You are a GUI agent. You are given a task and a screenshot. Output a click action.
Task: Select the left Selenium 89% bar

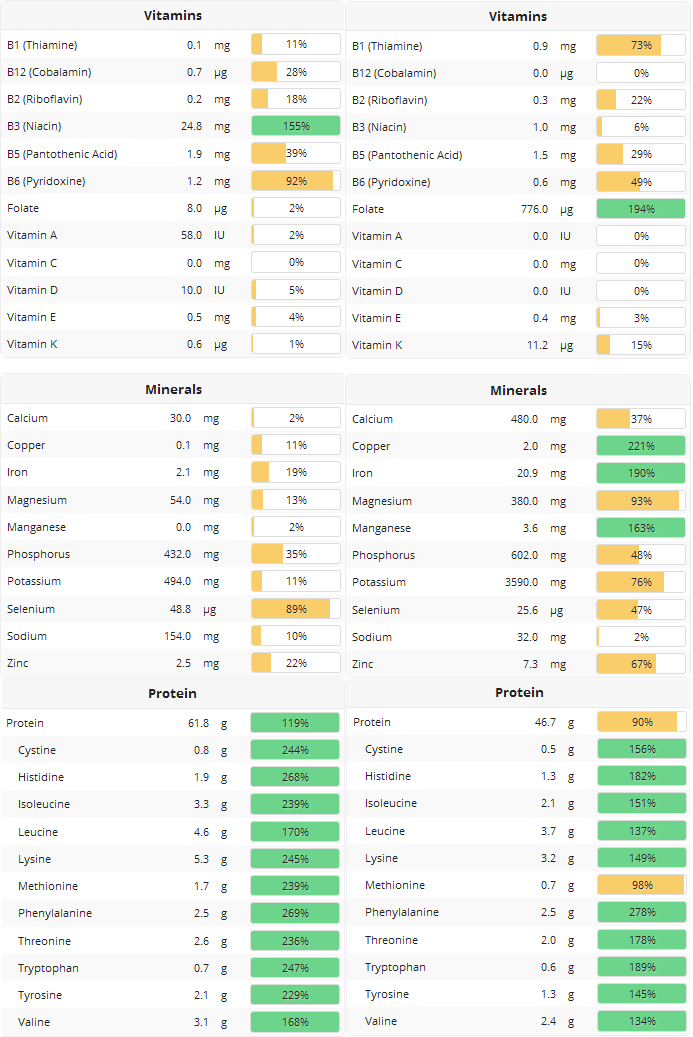click(x=296, y=608)
